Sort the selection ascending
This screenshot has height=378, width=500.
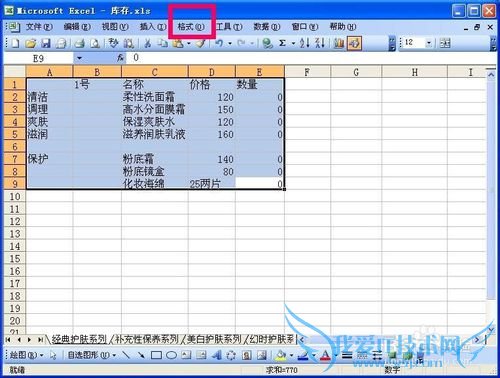point(304,43)
